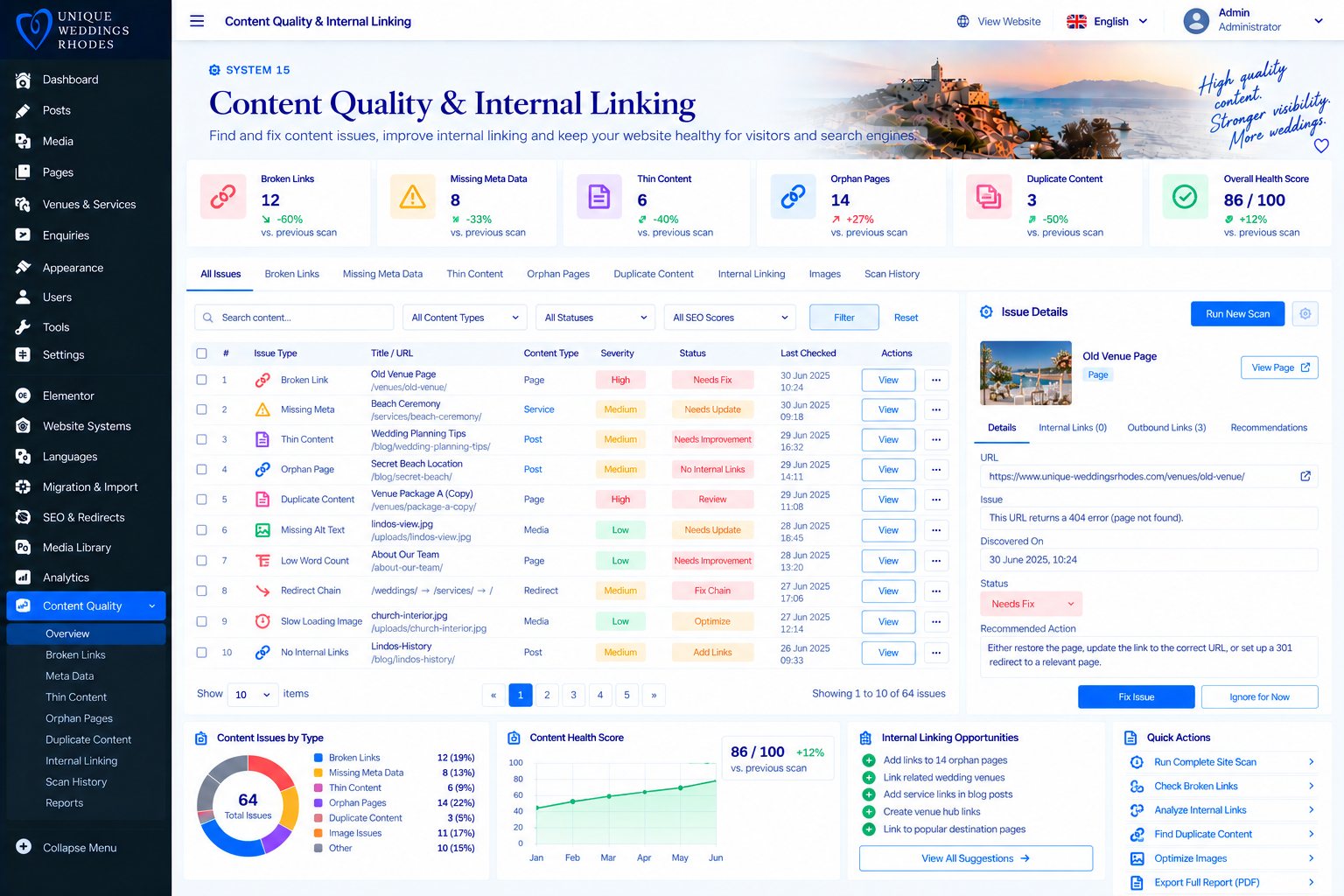
Task: Open the external link icon in URL field
Action: [1305, 476]
